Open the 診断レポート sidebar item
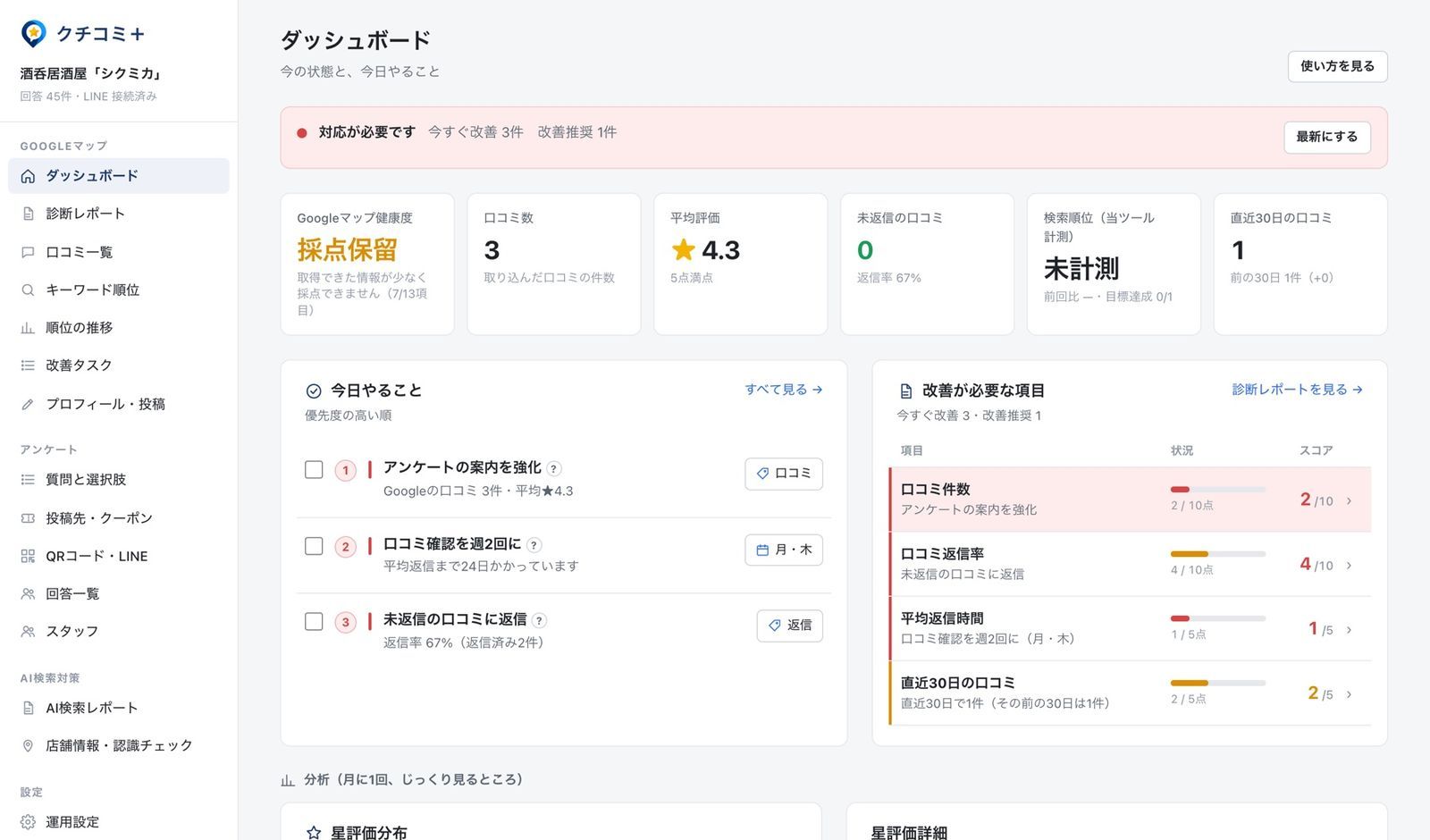This screenshot has width=1430, height=840. tap(119, 214)
